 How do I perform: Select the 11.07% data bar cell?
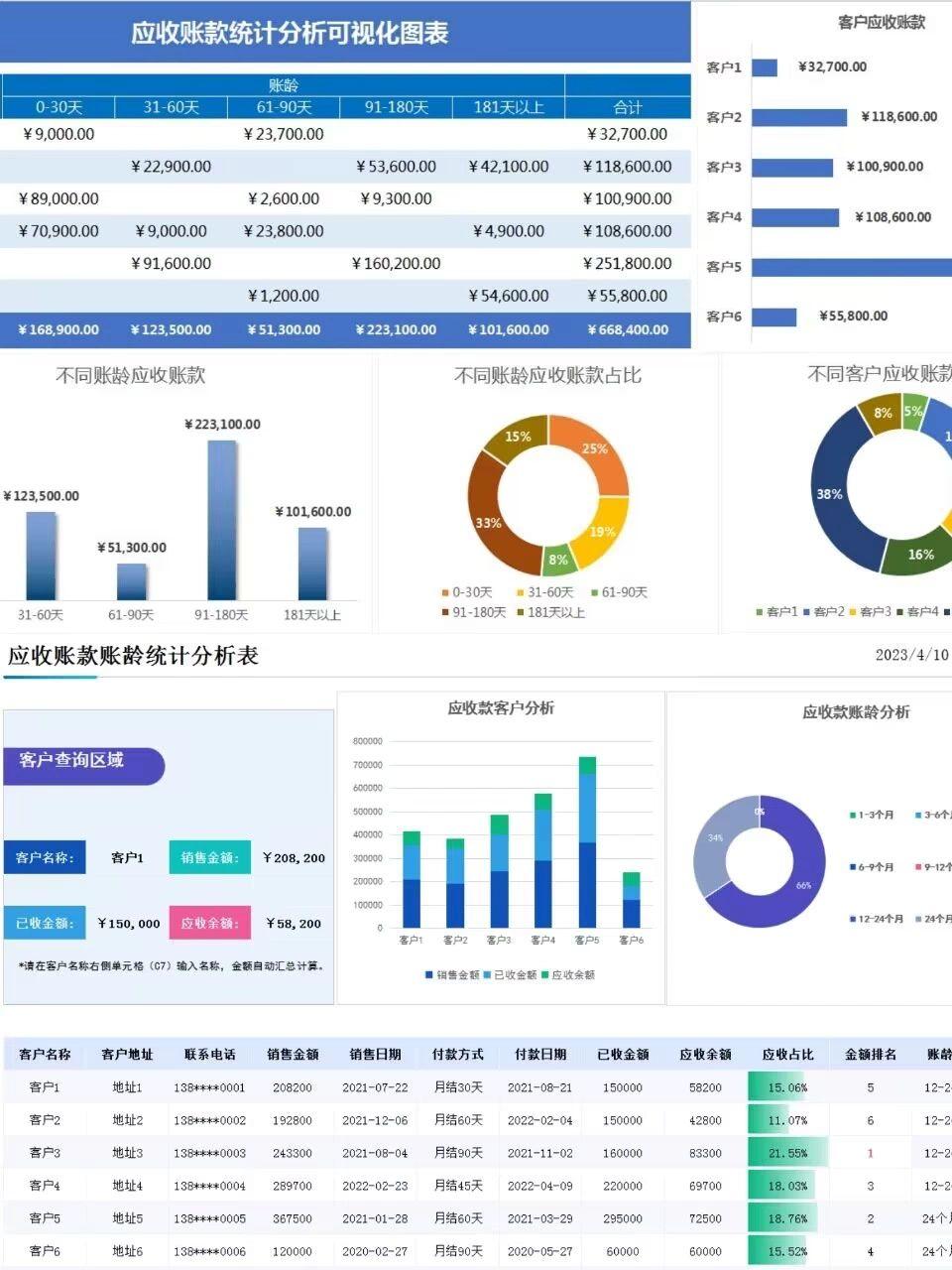787,1120
